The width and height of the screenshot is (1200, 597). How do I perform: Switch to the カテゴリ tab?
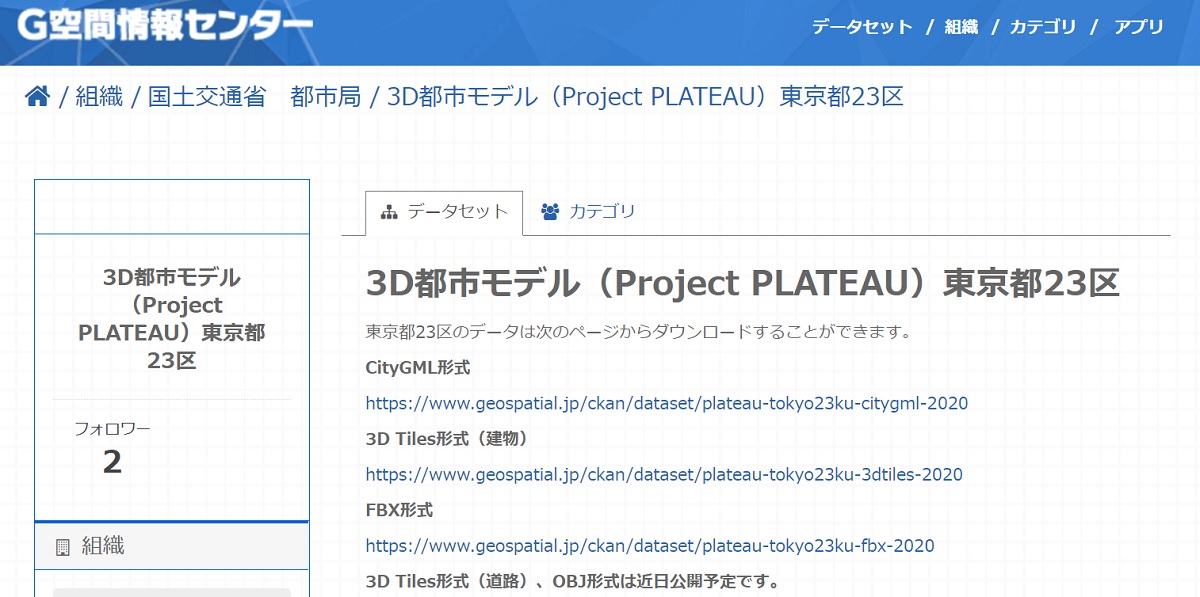pos(588,212)
